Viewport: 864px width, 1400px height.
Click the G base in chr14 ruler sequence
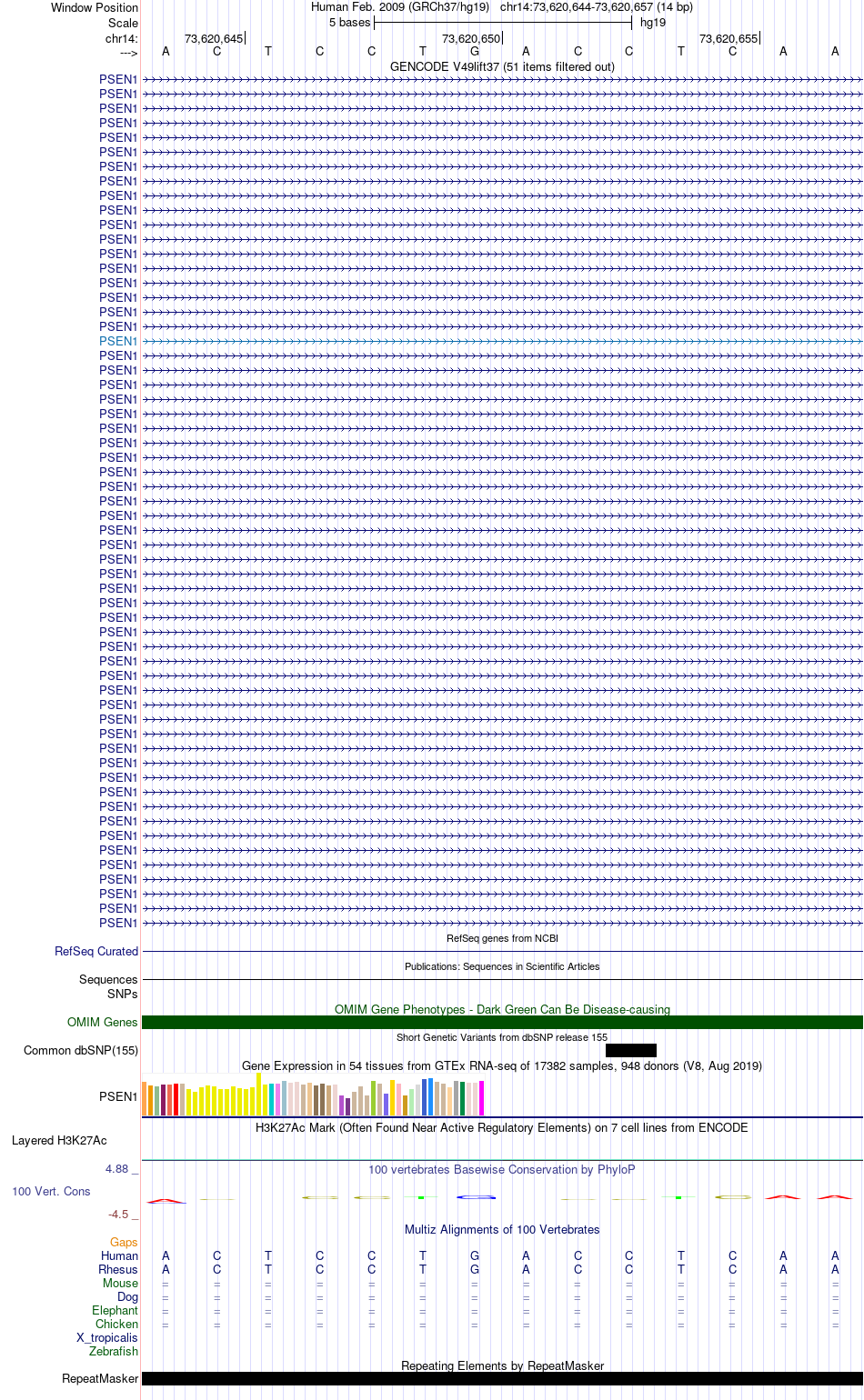coord(475,52)
